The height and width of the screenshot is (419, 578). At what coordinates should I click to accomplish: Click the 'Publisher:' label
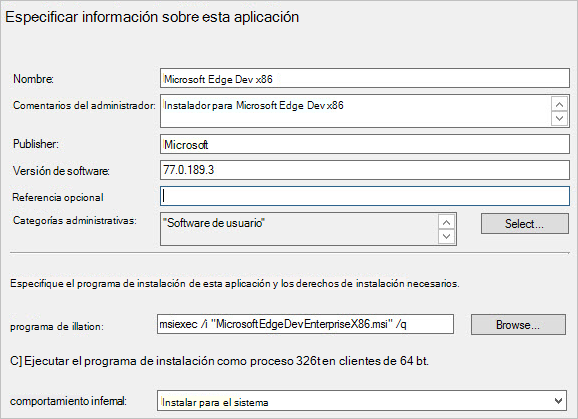coord(36,144)
